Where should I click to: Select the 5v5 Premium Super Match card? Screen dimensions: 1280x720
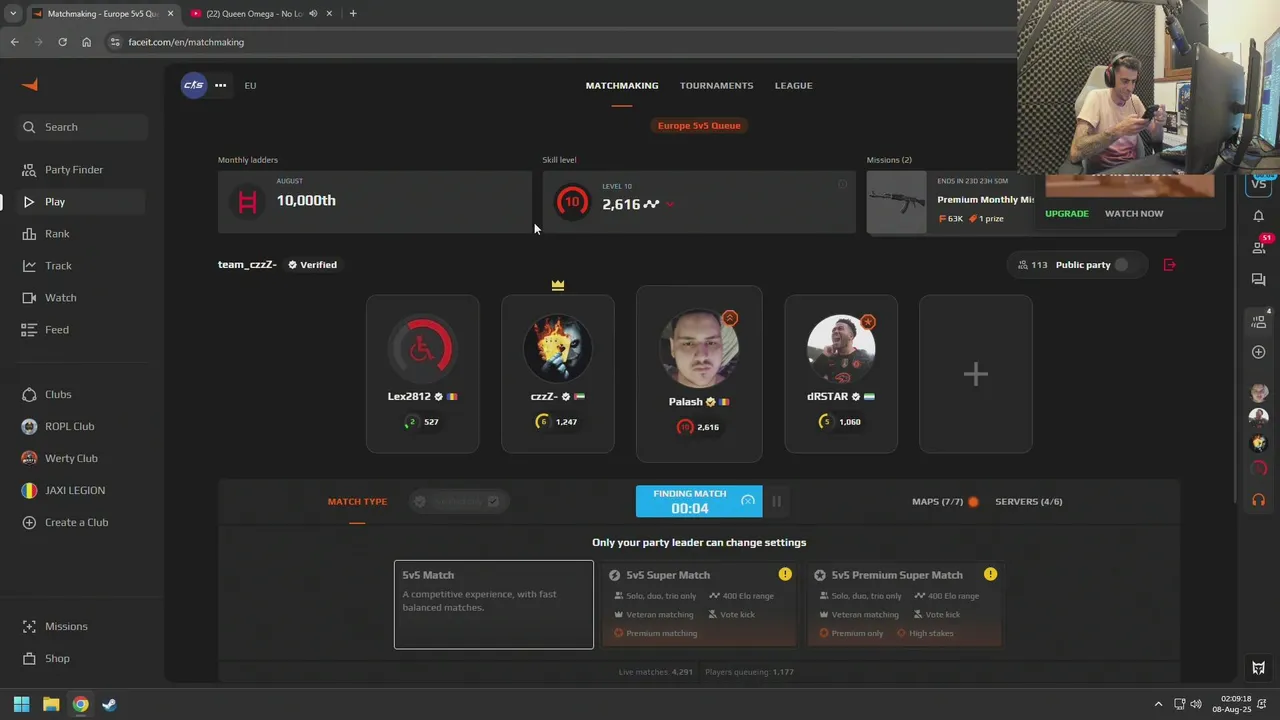(904, 604)
